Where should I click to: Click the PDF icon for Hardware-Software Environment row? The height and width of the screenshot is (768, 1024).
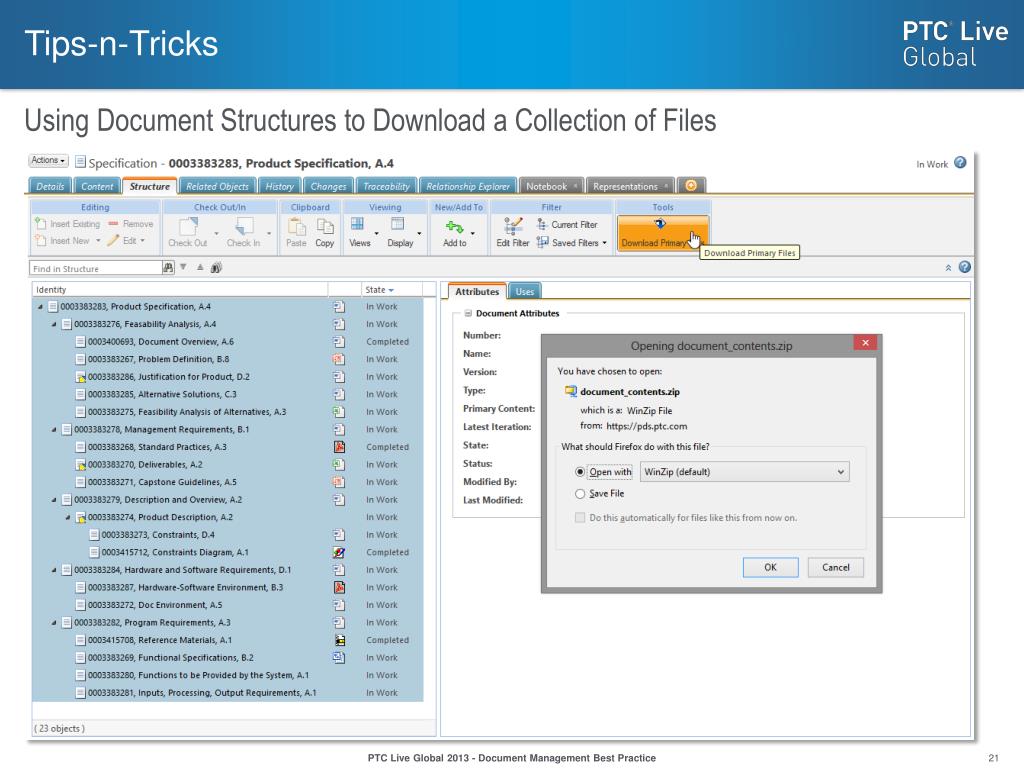click(340, 587)
